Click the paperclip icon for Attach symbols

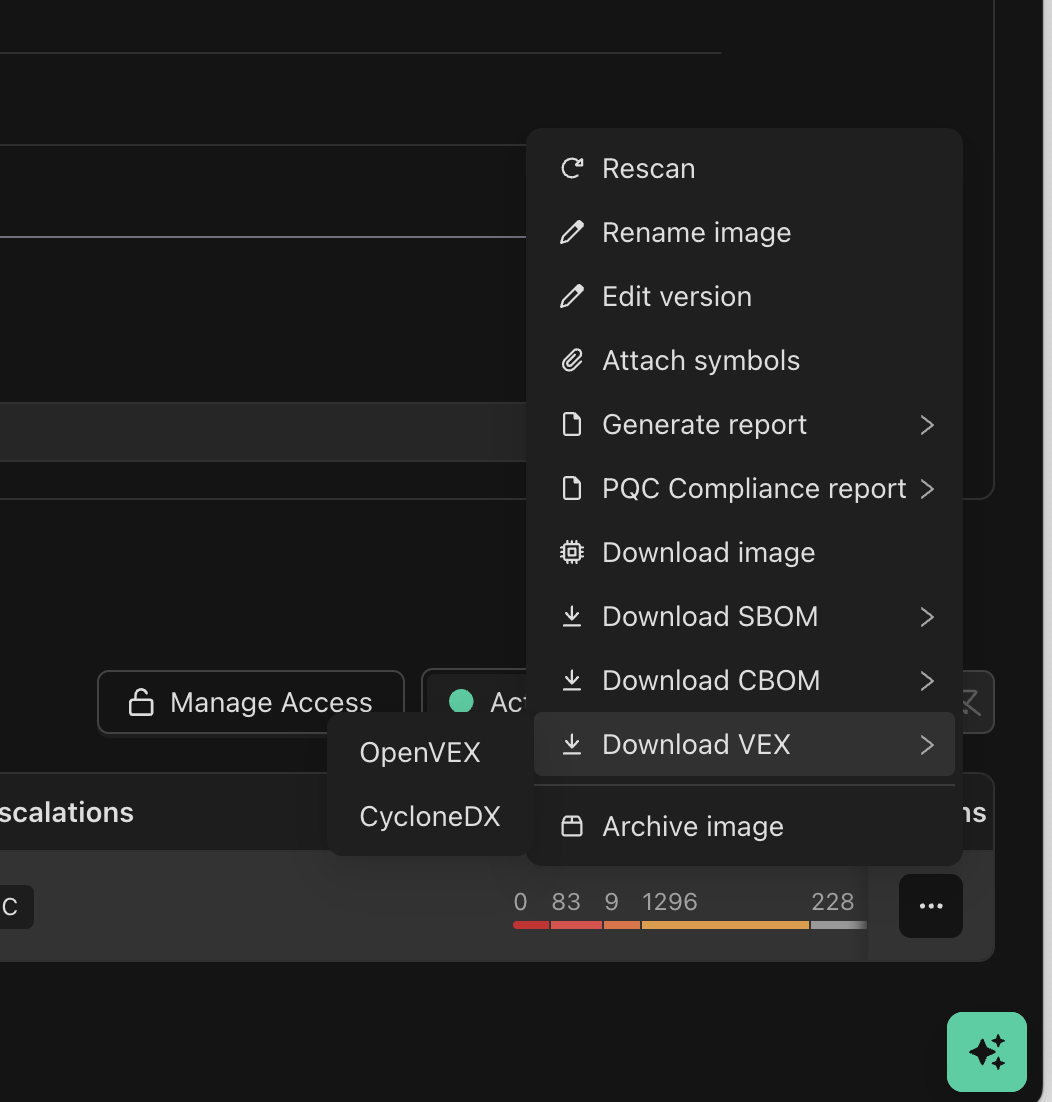pyautogui.click(x=572, y=360)
